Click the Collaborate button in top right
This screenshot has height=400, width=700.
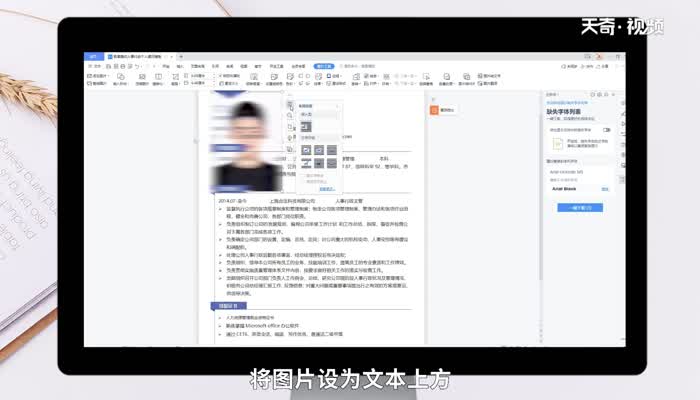pyautogui.click(x=587, y=66)
